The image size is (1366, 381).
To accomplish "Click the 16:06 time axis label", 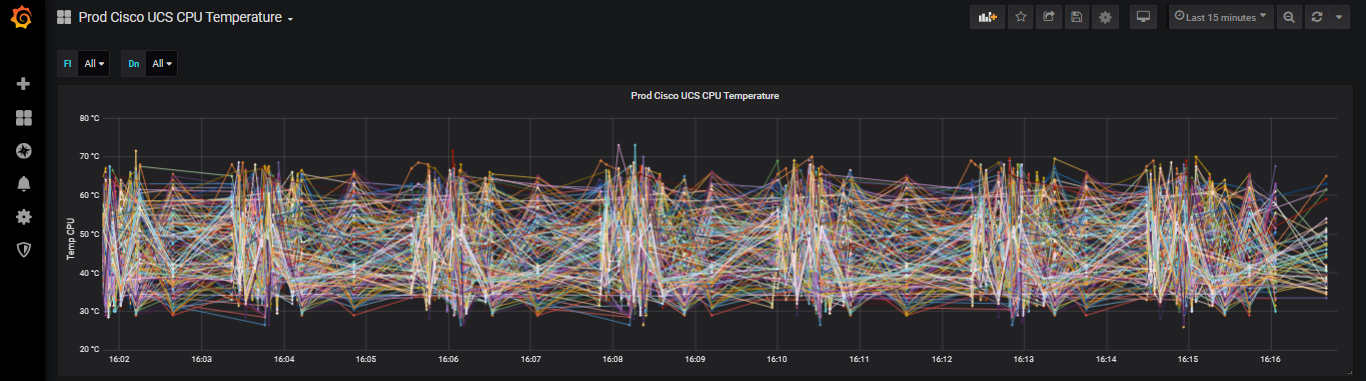I will coord(448,358).
